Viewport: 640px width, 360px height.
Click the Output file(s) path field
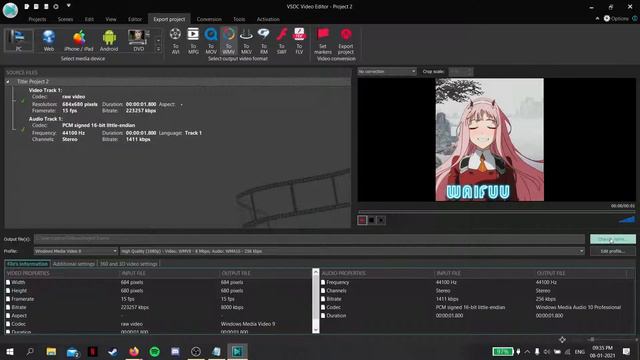point(310,239)
